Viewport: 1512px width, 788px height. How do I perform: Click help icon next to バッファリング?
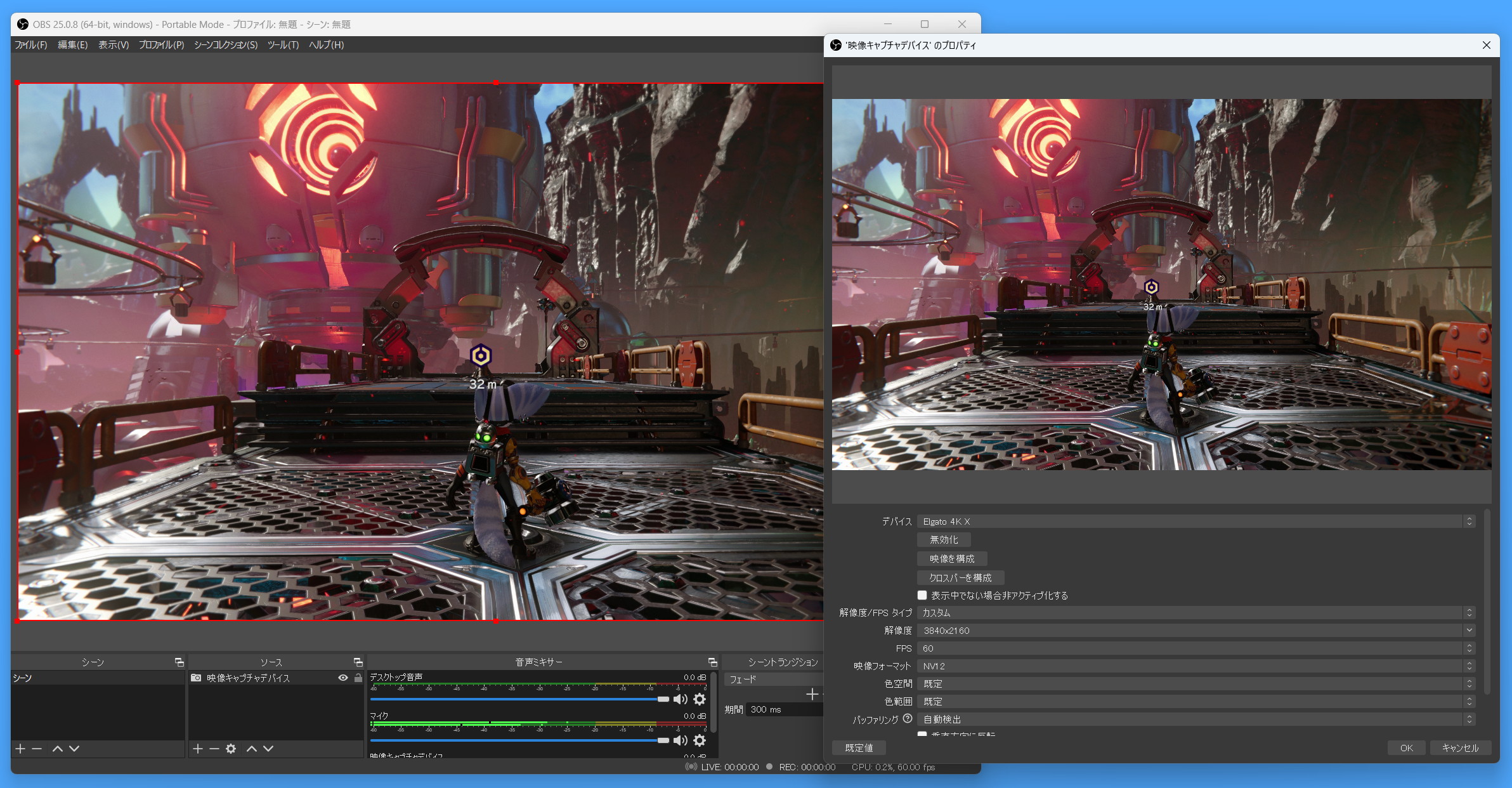point(908,719)
